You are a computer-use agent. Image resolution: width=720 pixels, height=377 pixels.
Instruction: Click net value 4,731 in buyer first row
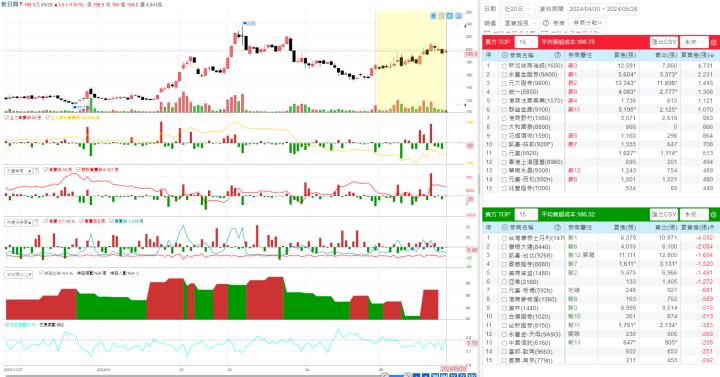[705, 66]
